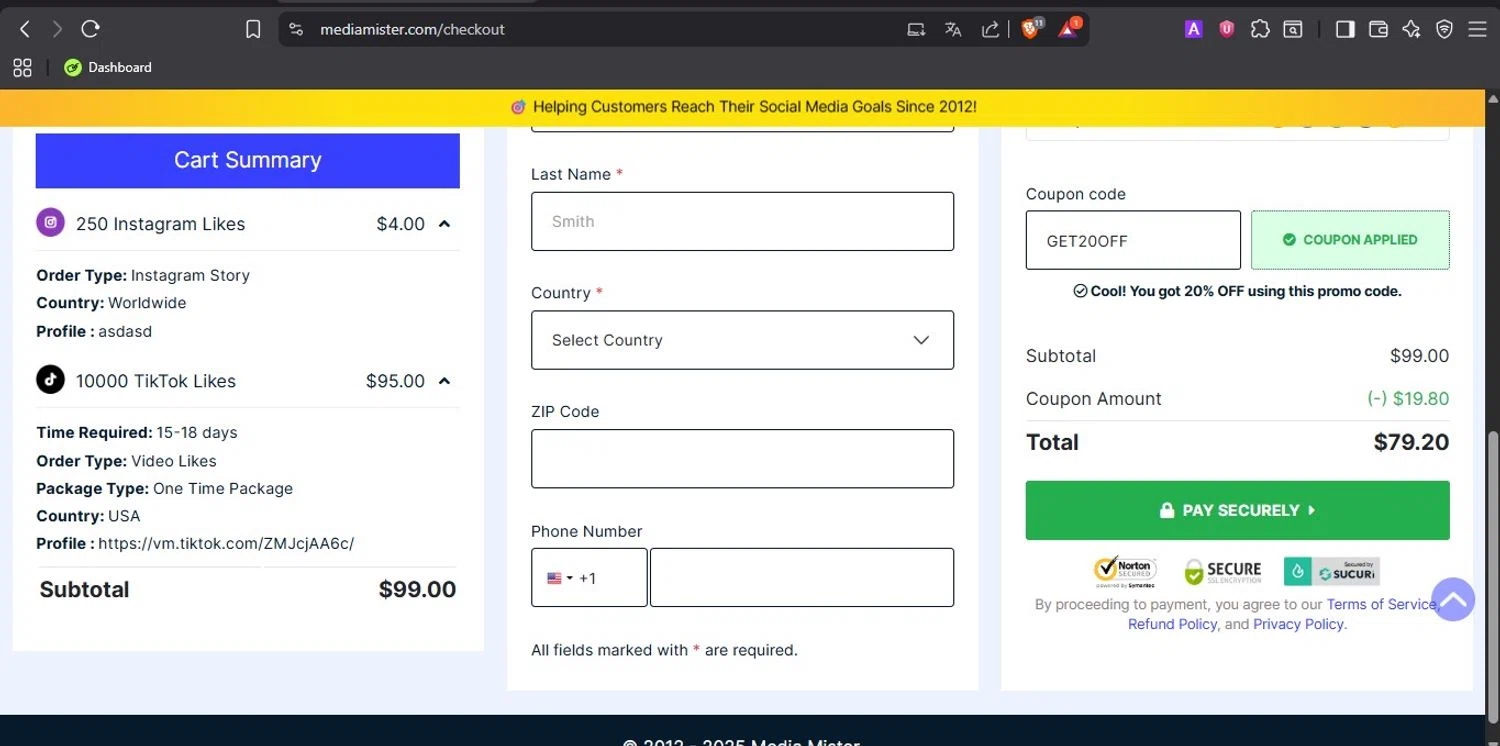Focus the Last Name input field
The width and height of the screenshot is (1500, 746).
742,221
